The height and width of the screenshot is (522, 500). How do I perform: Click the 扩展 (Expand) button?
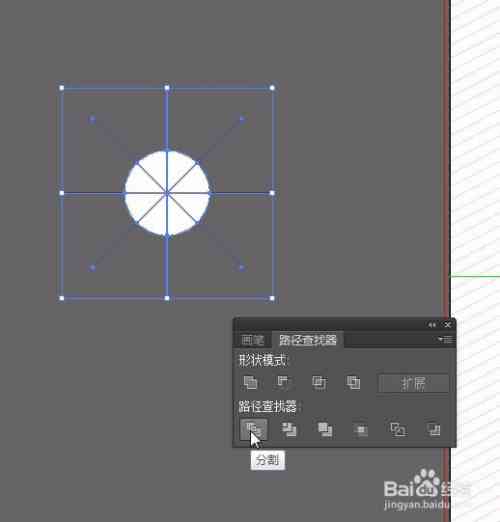click(414, 383)
